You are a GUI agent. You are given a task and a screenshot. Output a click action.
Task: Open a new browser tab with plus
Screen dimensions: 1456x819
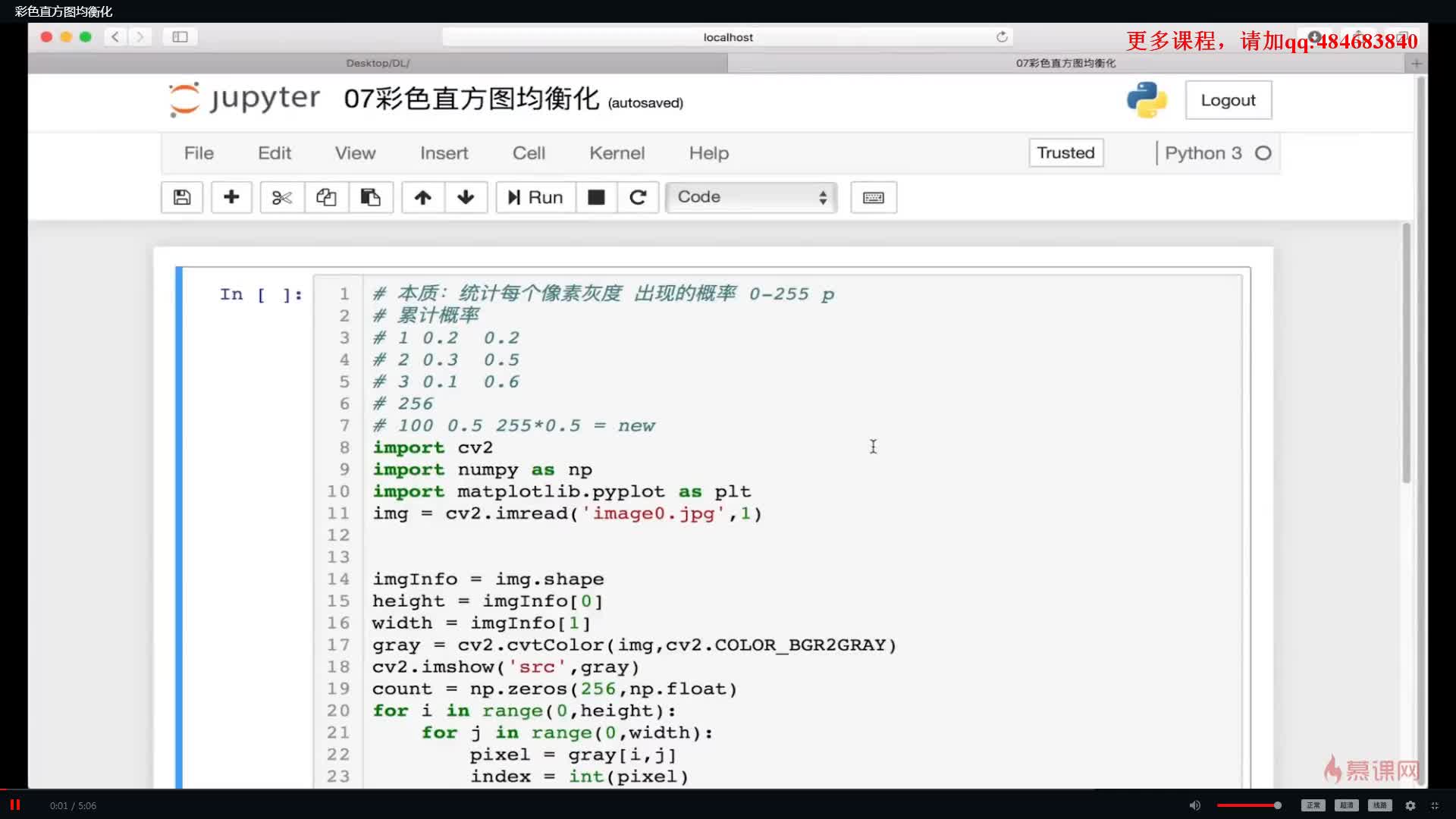[1416, 64]
